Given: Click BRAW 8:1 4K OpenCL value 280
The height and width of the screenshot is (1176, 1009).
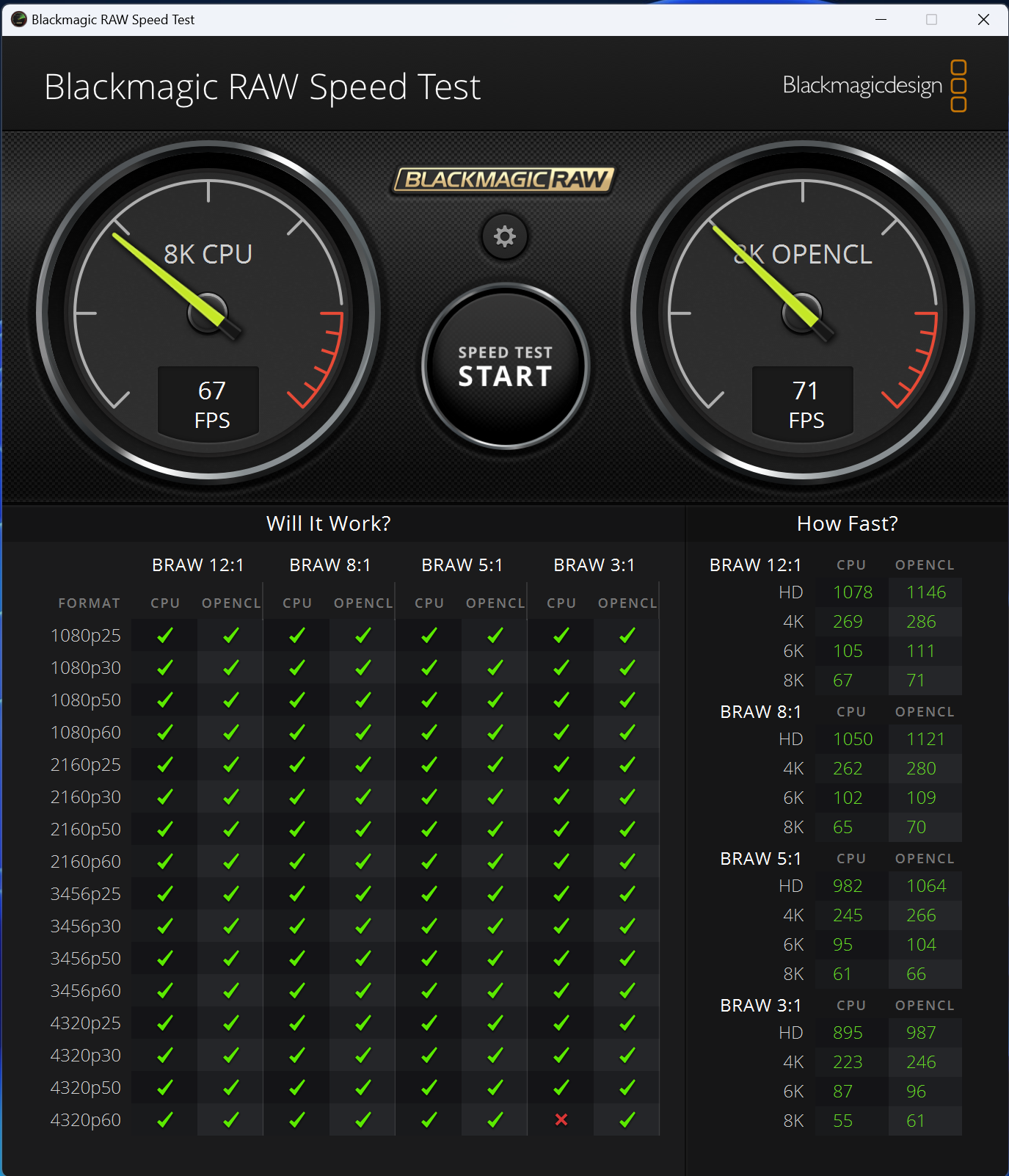Looking at the screenshot, I should [x=921, y=769].
